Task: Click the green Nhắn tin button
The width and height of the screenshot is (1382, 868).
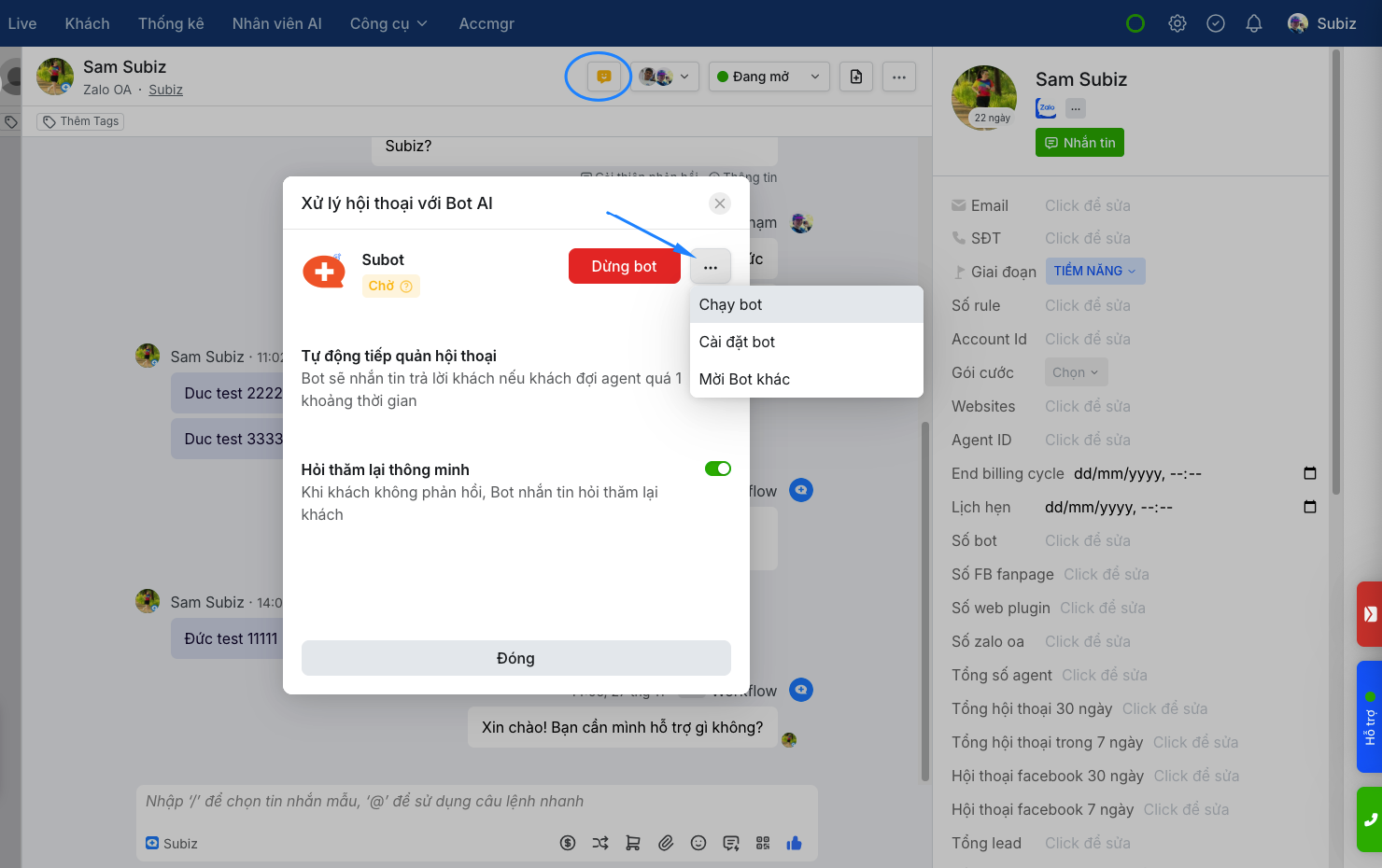Action: tap(1079, 143)
